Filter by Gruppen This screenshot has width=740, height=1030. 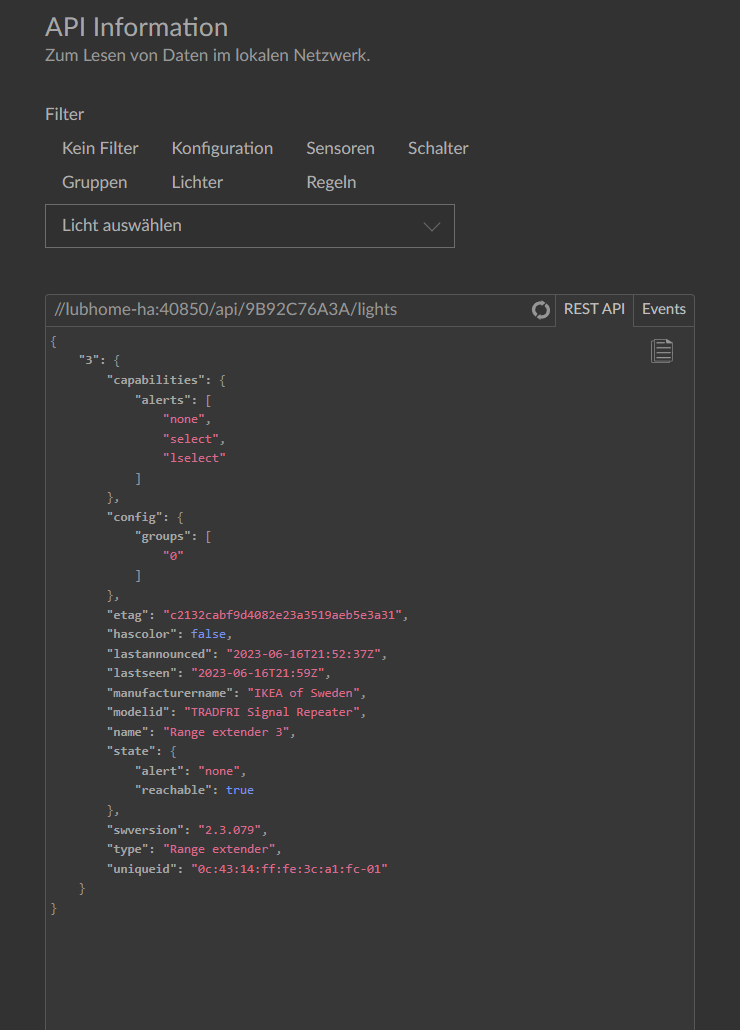pos(95,183)
